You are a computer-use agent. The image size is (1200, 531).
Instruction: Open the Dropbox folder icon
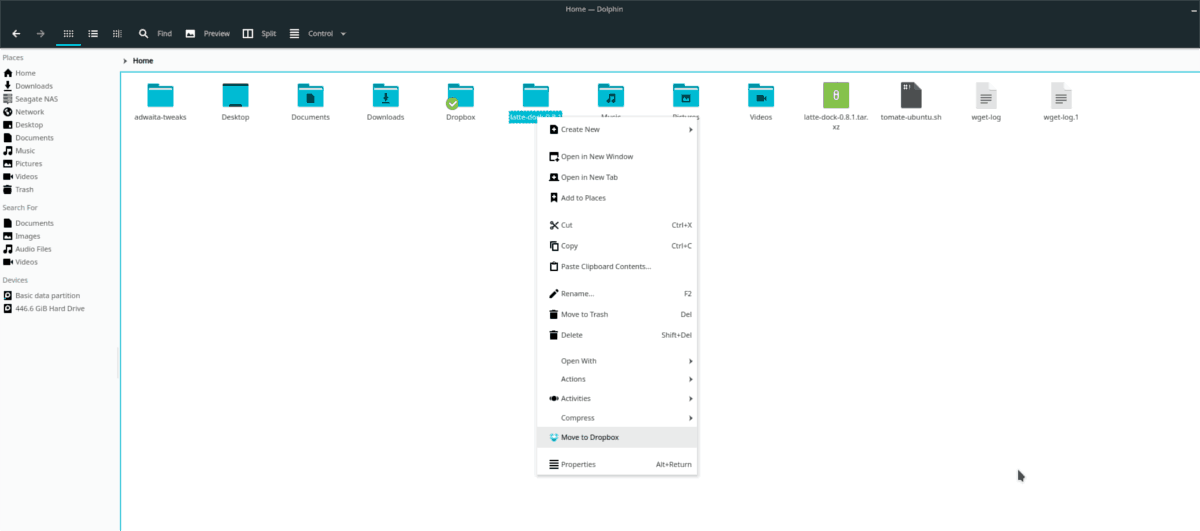click(460, 97)
